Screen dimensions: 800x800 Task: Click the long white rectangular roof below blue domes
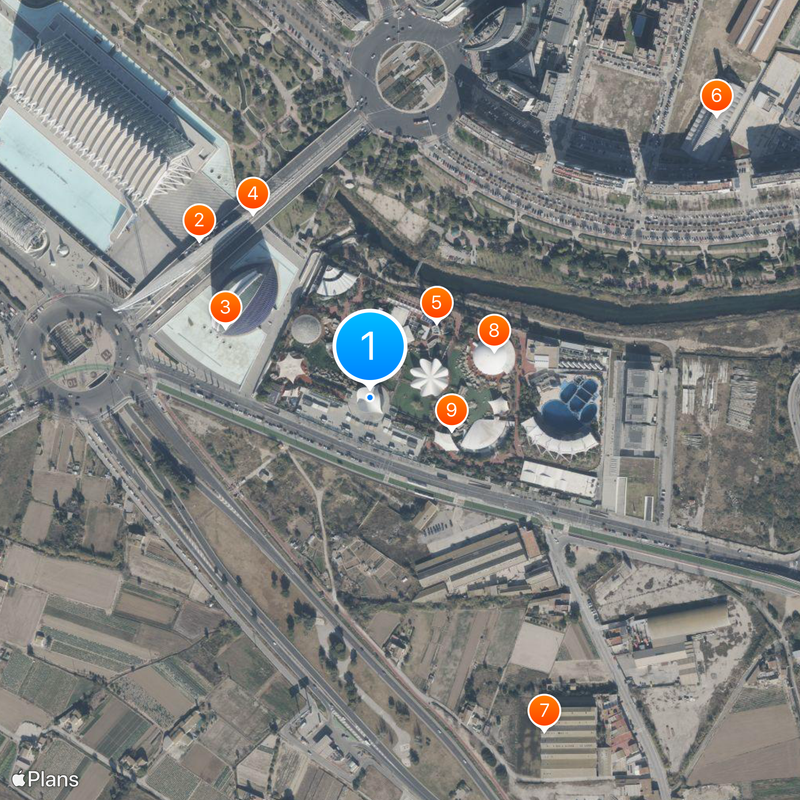click(x=559, y=479)
